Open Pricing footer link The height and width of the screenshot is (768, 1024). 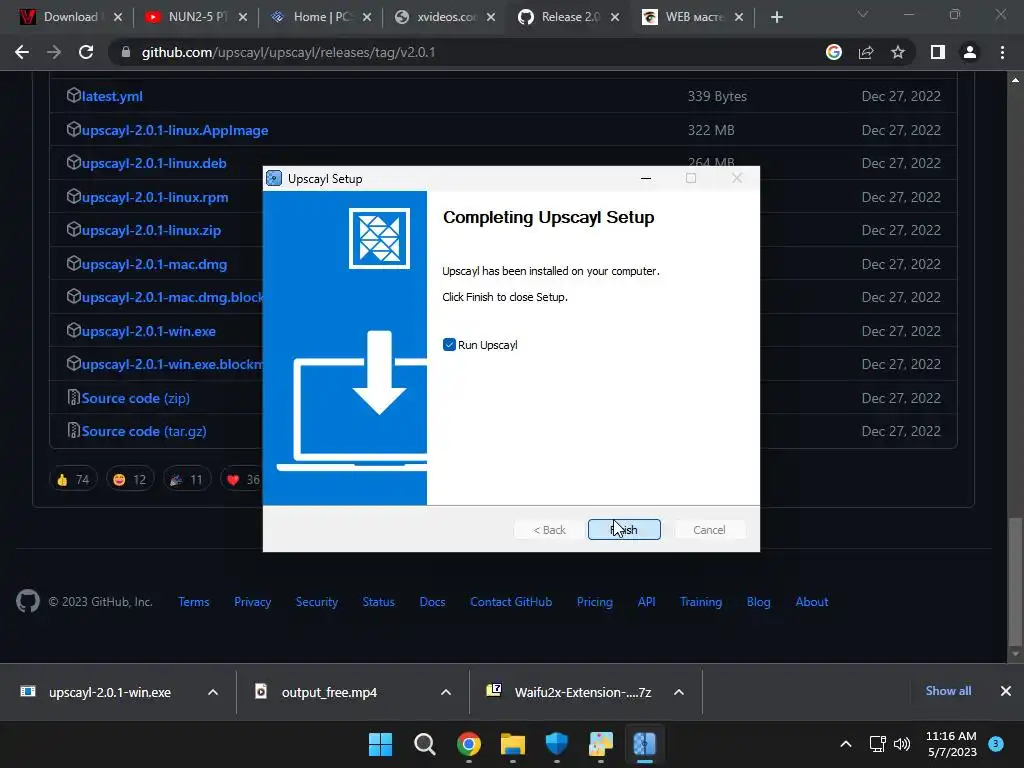click(595, 602)
